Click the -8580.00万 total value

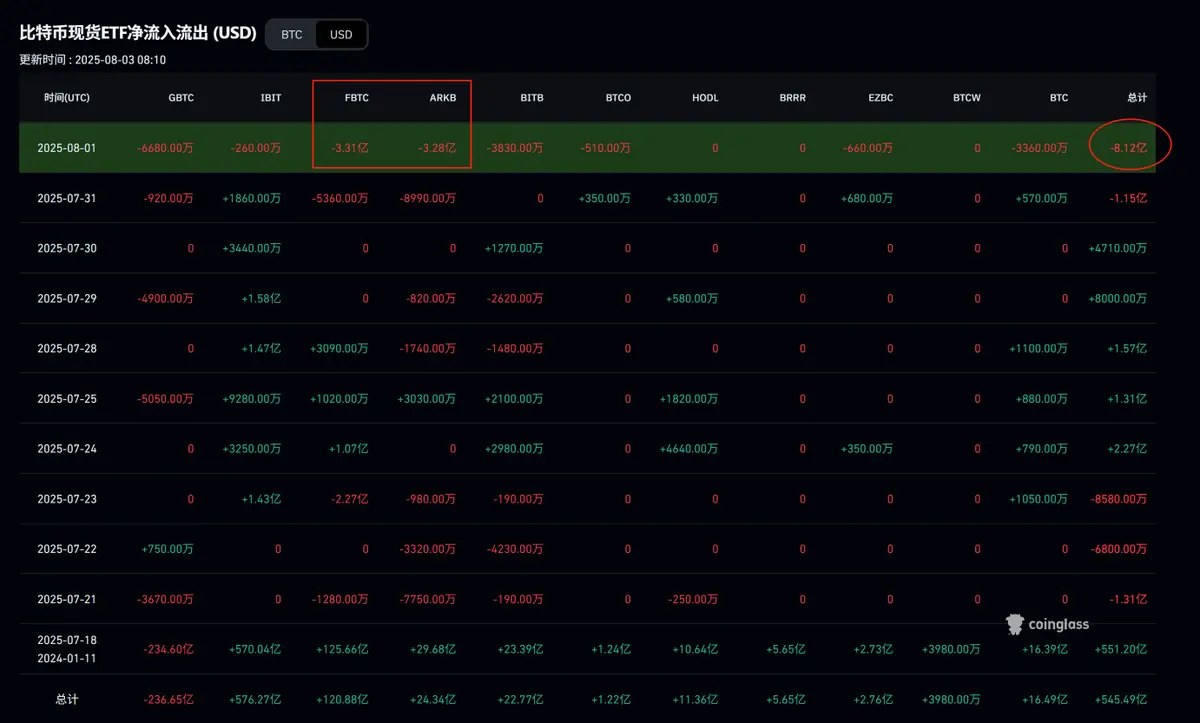coord(1119,498)
